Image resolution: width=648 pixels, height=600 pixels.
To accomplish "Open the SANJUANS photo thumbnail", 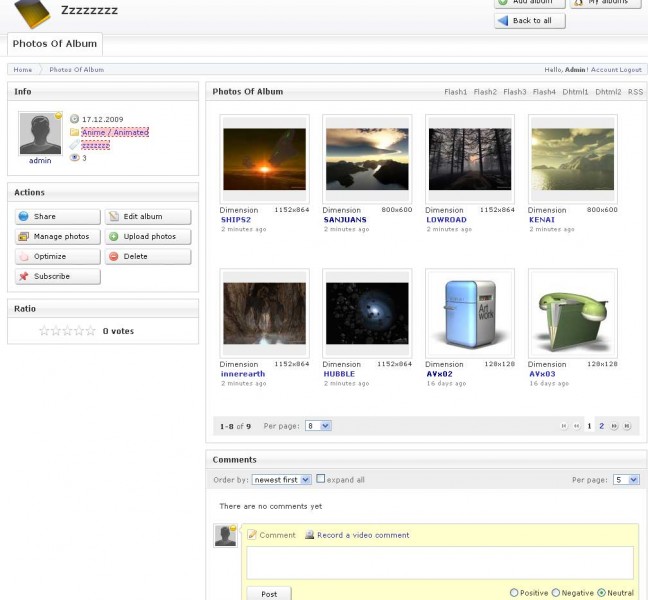I will pos(367,159).
